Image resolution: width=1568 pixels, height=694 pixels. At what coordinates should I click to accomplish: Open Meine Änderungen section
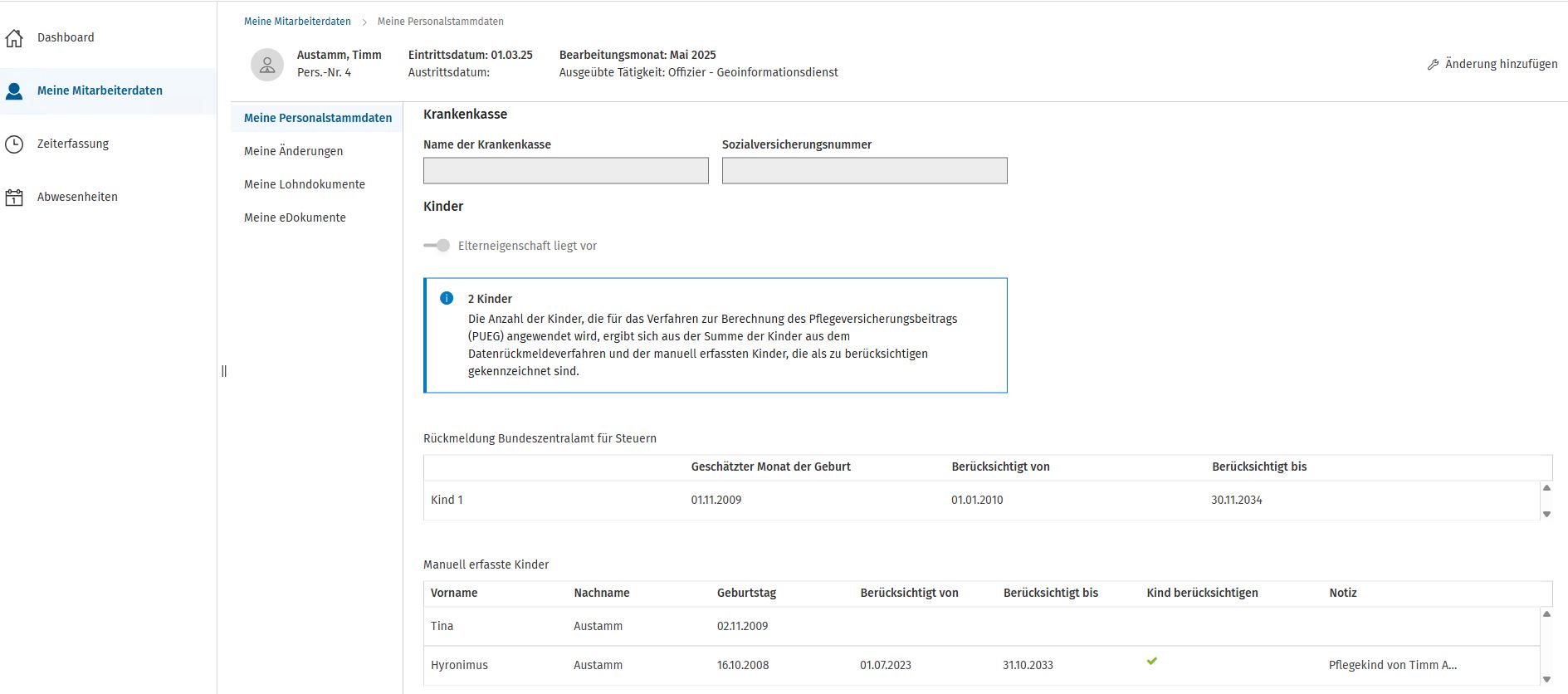click(293, 151)
